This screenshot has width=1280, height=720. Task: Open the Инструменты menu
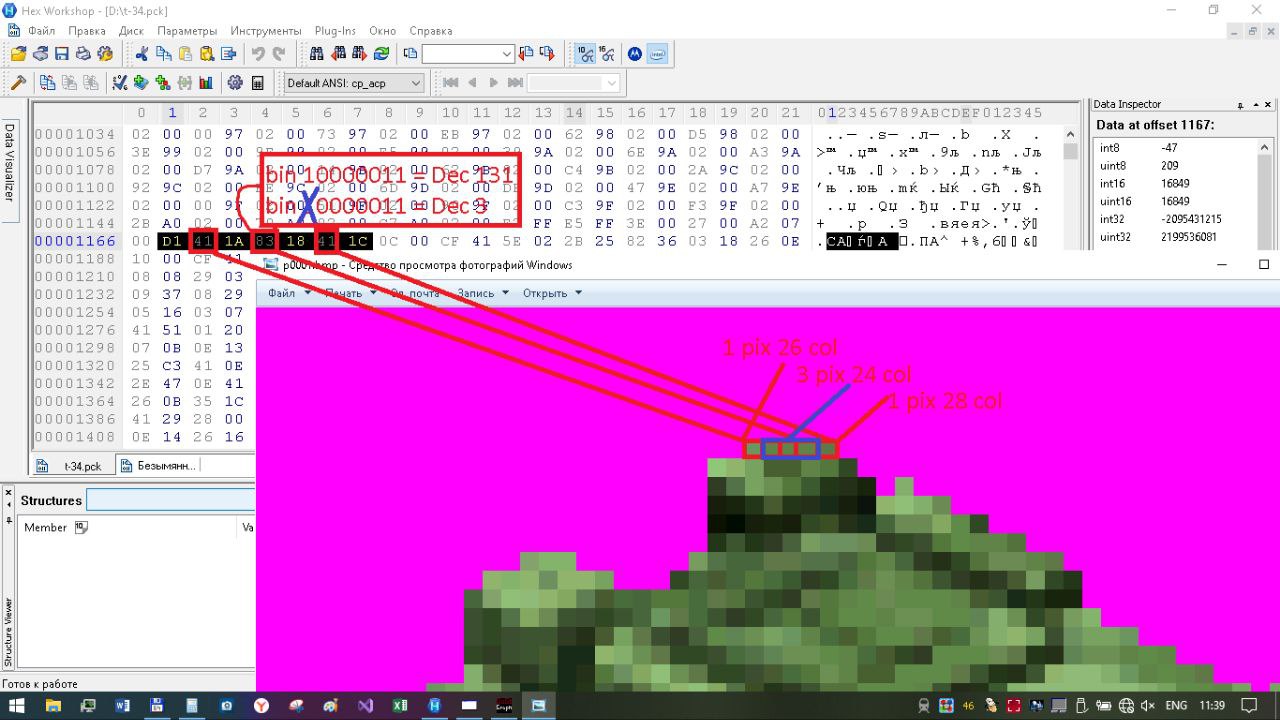[265, 31]
